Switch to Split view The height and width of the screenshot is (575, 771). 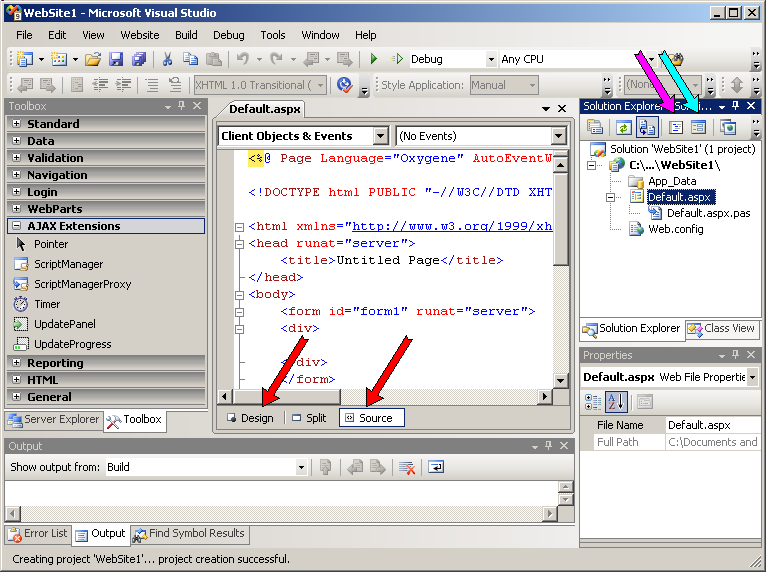[x=309, y=418]
